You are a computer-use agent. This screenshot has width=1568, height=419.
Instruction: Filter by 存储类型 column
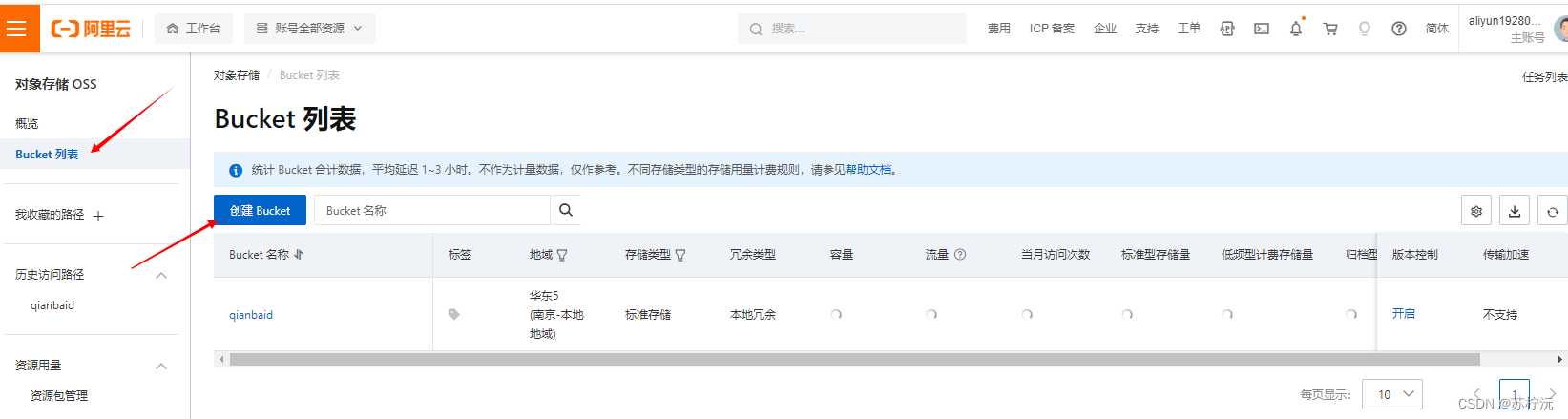pyautogui.click(x=680, y=255)
